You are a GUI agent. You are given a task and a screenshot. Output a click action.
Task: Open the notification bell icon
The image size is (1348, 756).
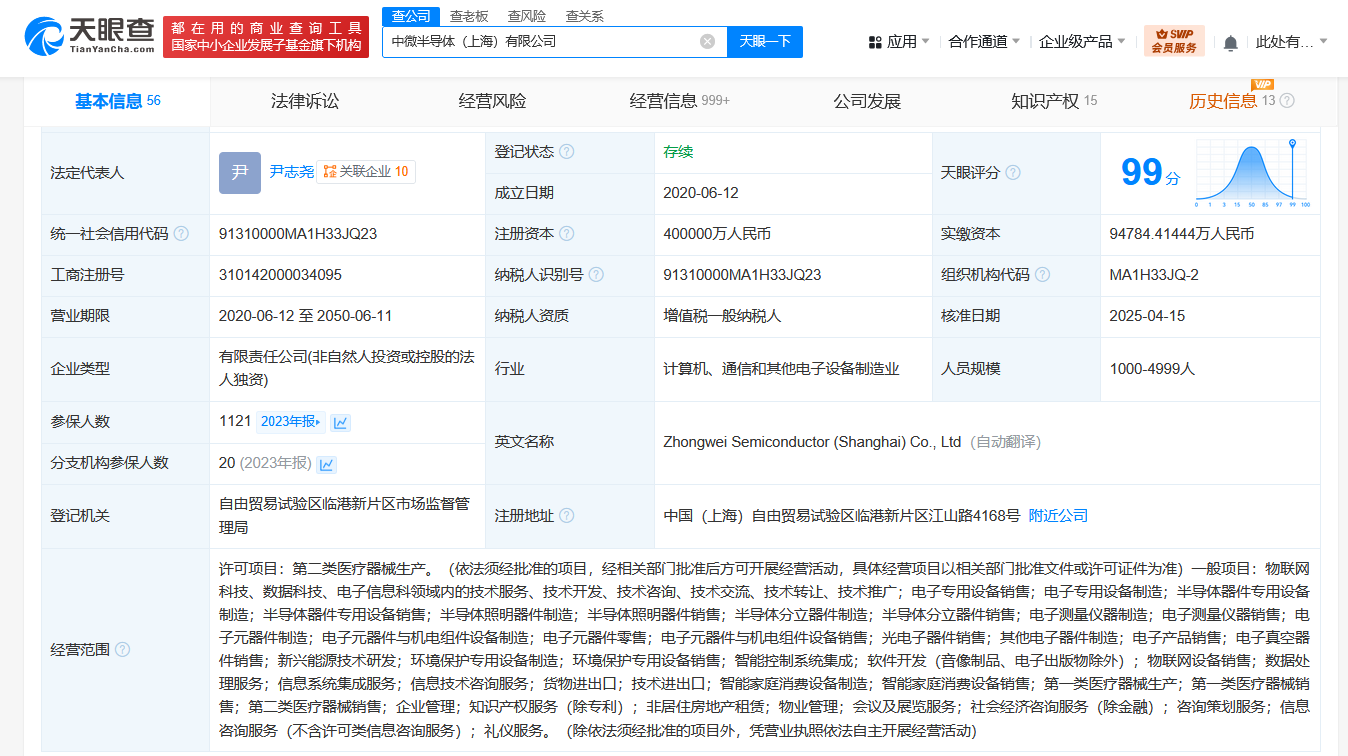click(x=1230, y=42)
